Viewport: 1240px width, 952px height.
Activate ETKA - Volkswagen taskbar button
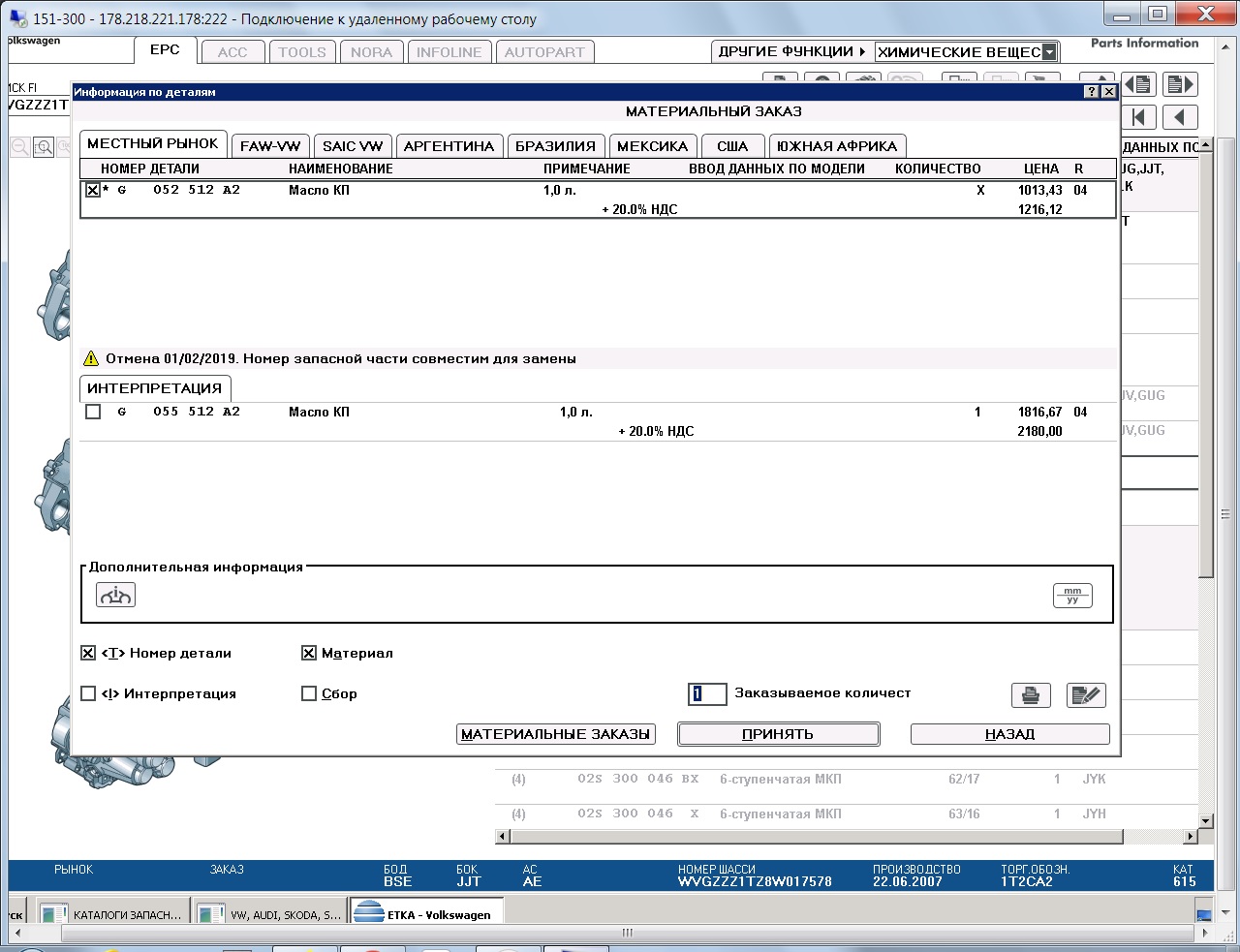tap(427, 914)
